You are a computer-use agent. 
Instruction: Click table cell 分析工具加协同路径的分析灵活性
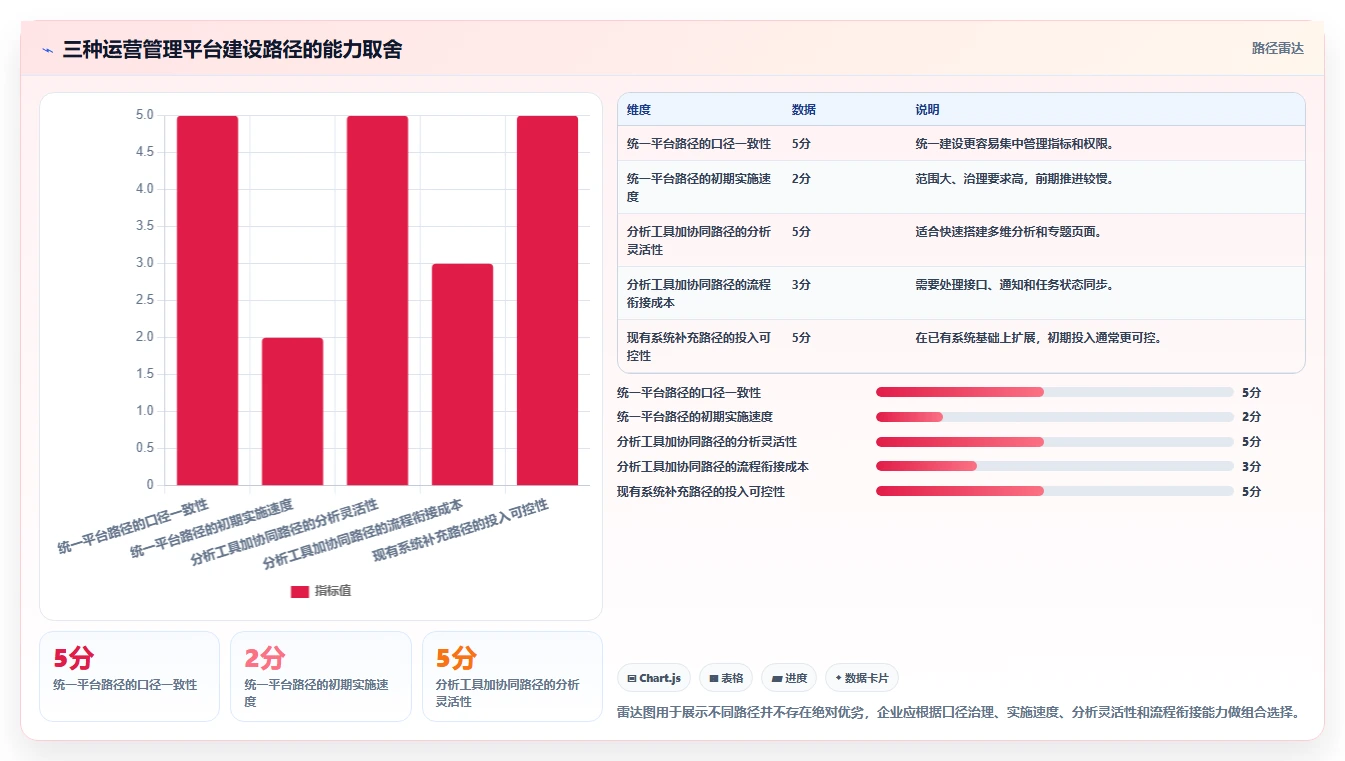tap(699, 241)
